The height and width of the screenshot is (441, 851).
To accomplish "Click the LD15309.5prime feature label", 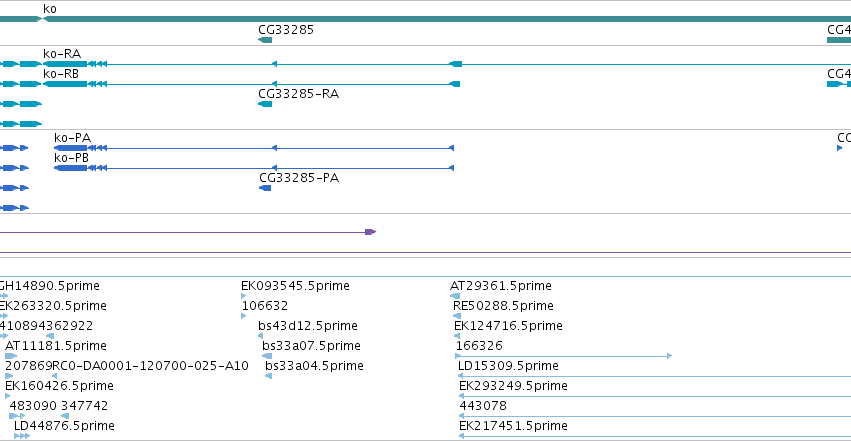I will click(508, 366).
